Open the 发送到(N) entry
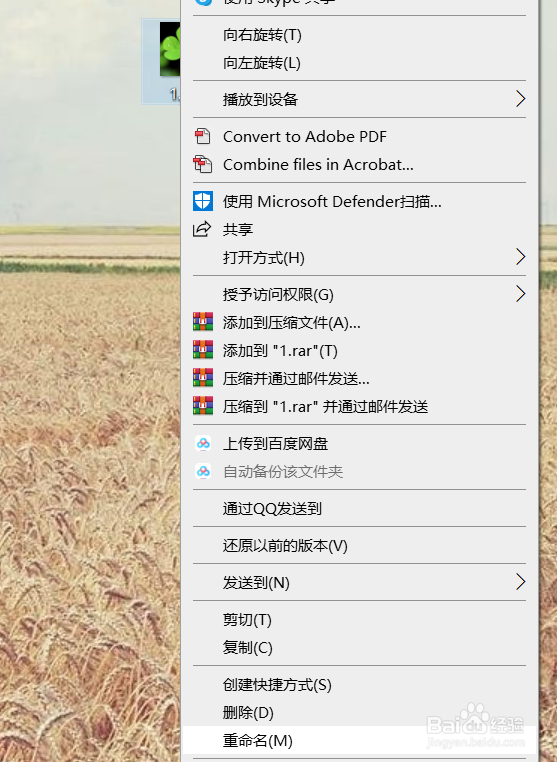Screen dimensions: 557x762 [360, 582]
